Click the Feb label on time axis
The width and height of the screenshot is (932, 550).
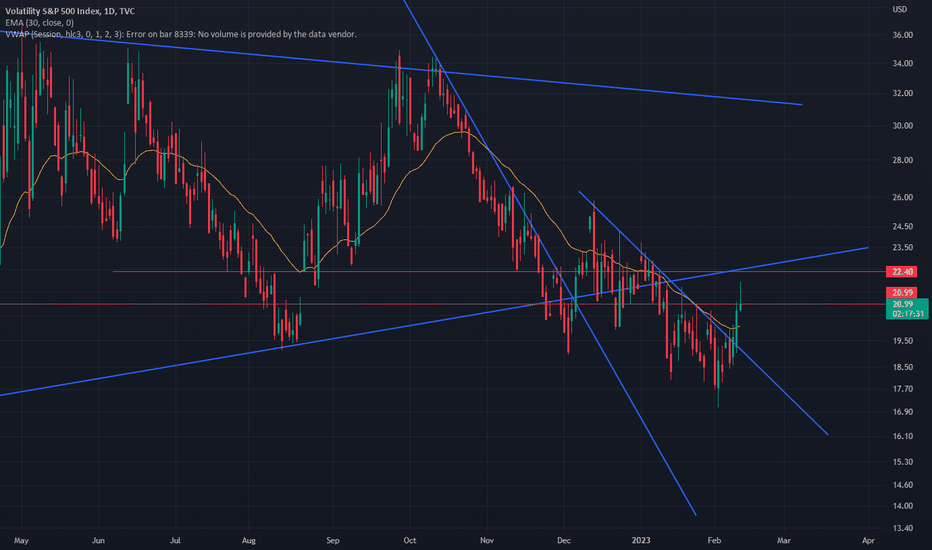click(714, 540)
